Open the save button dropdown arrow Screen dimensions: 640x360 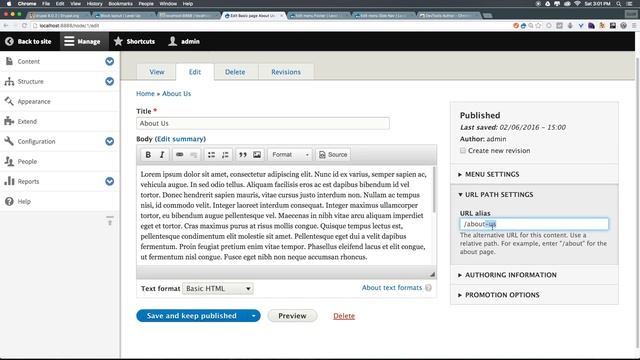coord(253,316)
